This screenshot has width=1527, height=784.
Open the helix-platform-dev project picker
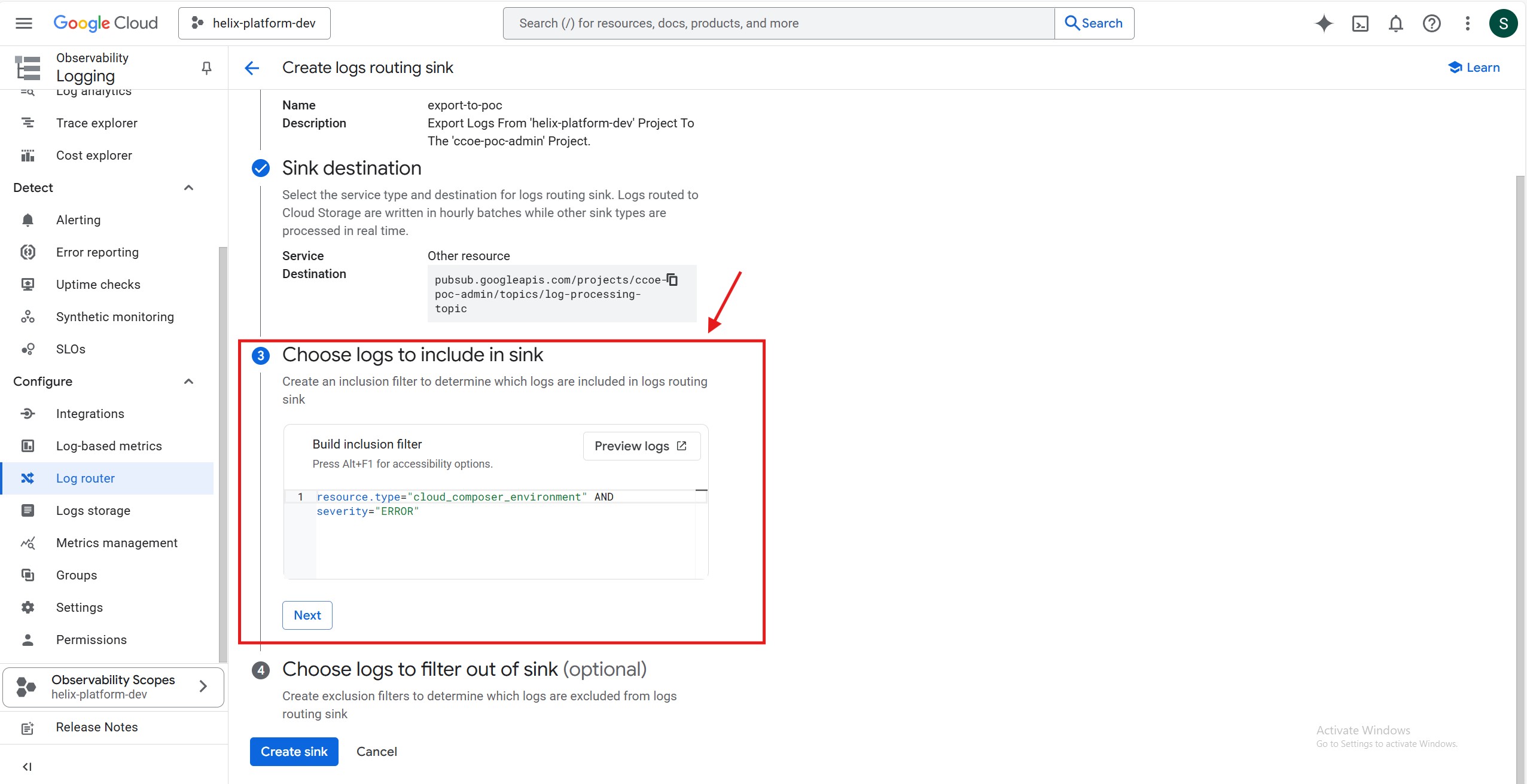(254, 23)
